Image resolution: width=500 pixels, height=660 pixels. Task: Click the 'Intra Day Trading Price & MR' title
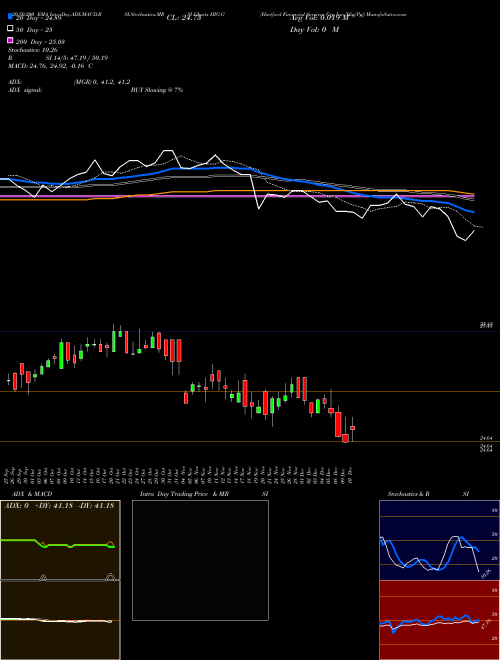click(x=184, y=494)
